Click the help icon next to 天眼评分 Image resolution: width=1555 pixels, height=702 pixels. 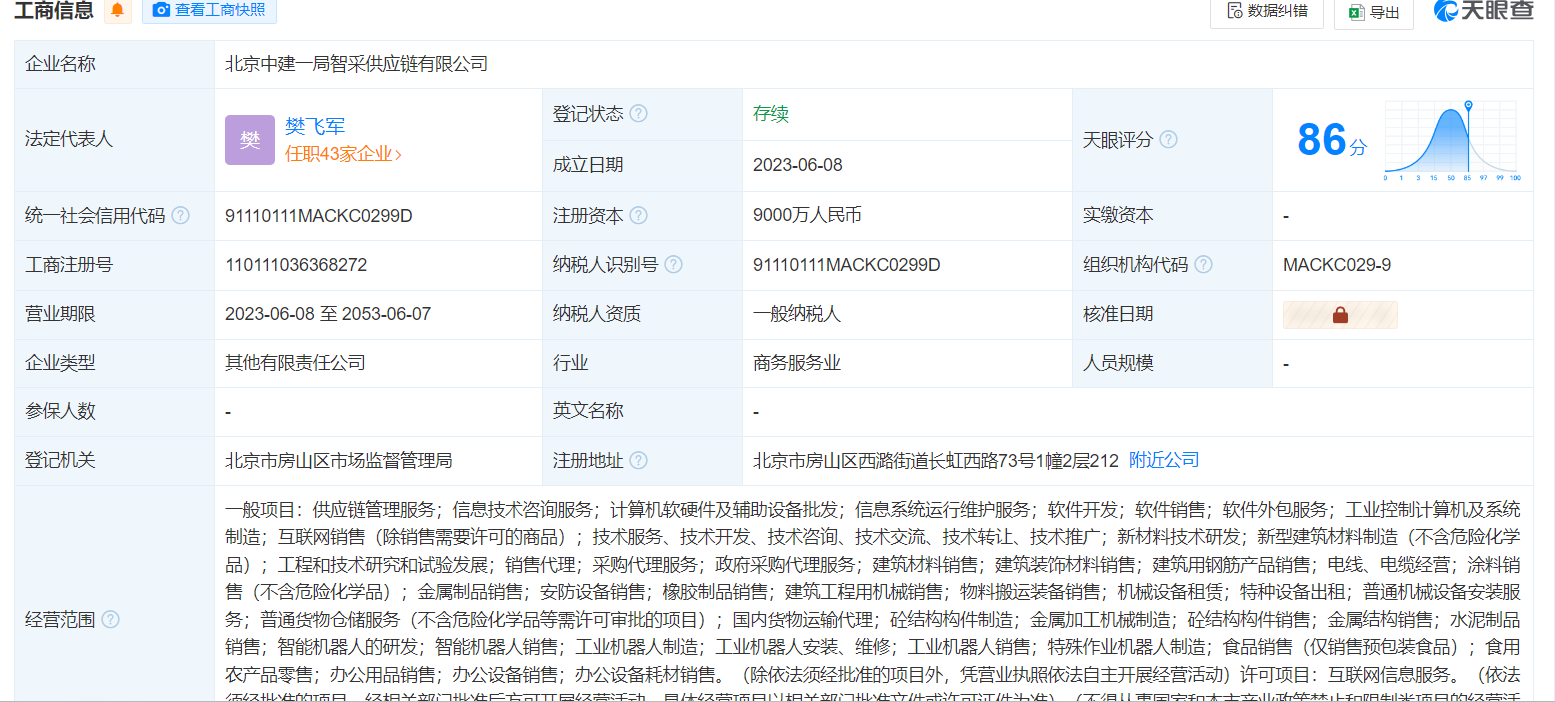point(1168,139)
